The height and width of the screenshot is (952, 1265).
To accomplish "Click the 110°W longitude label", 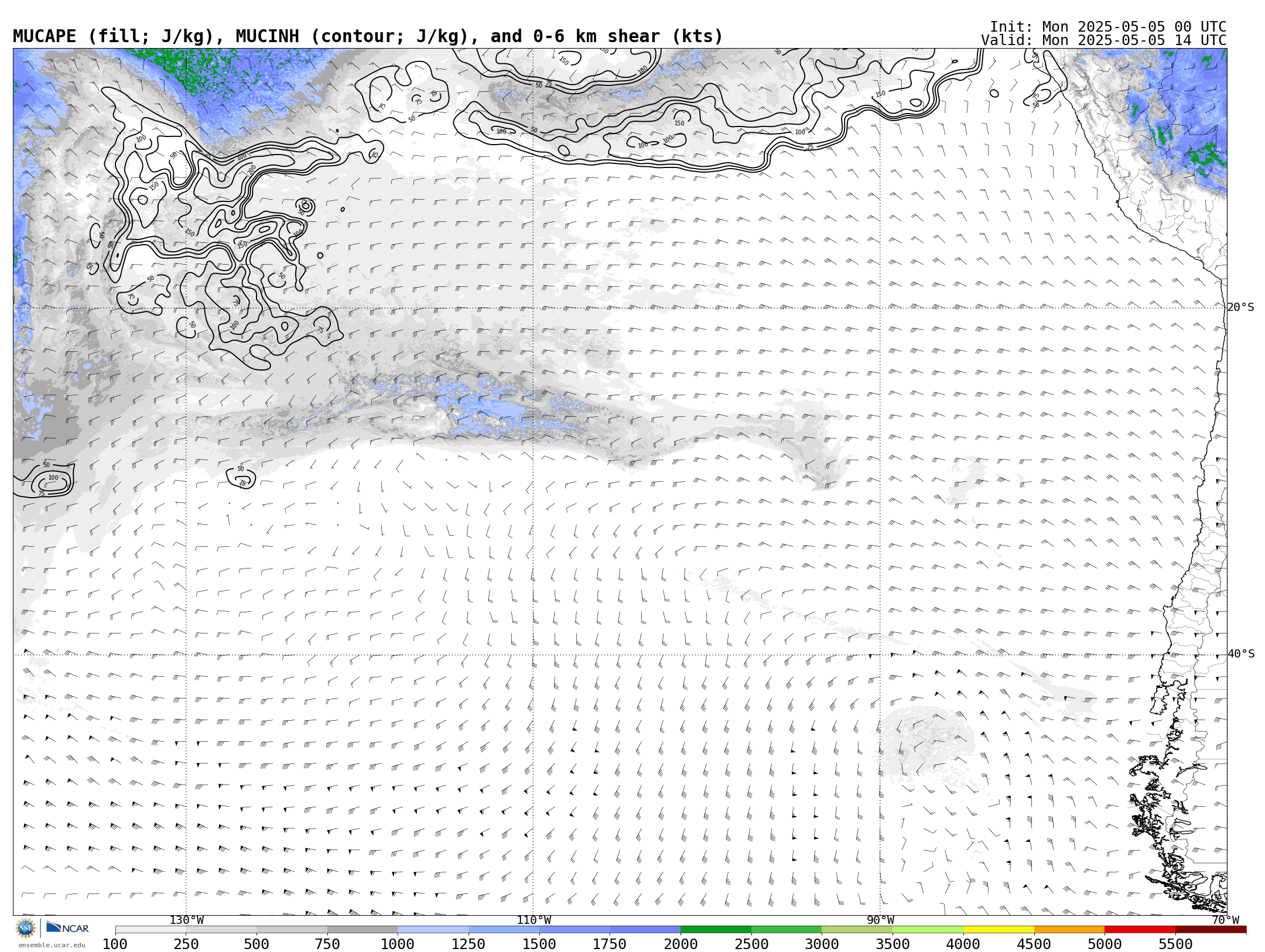I will tap(534, 920).
